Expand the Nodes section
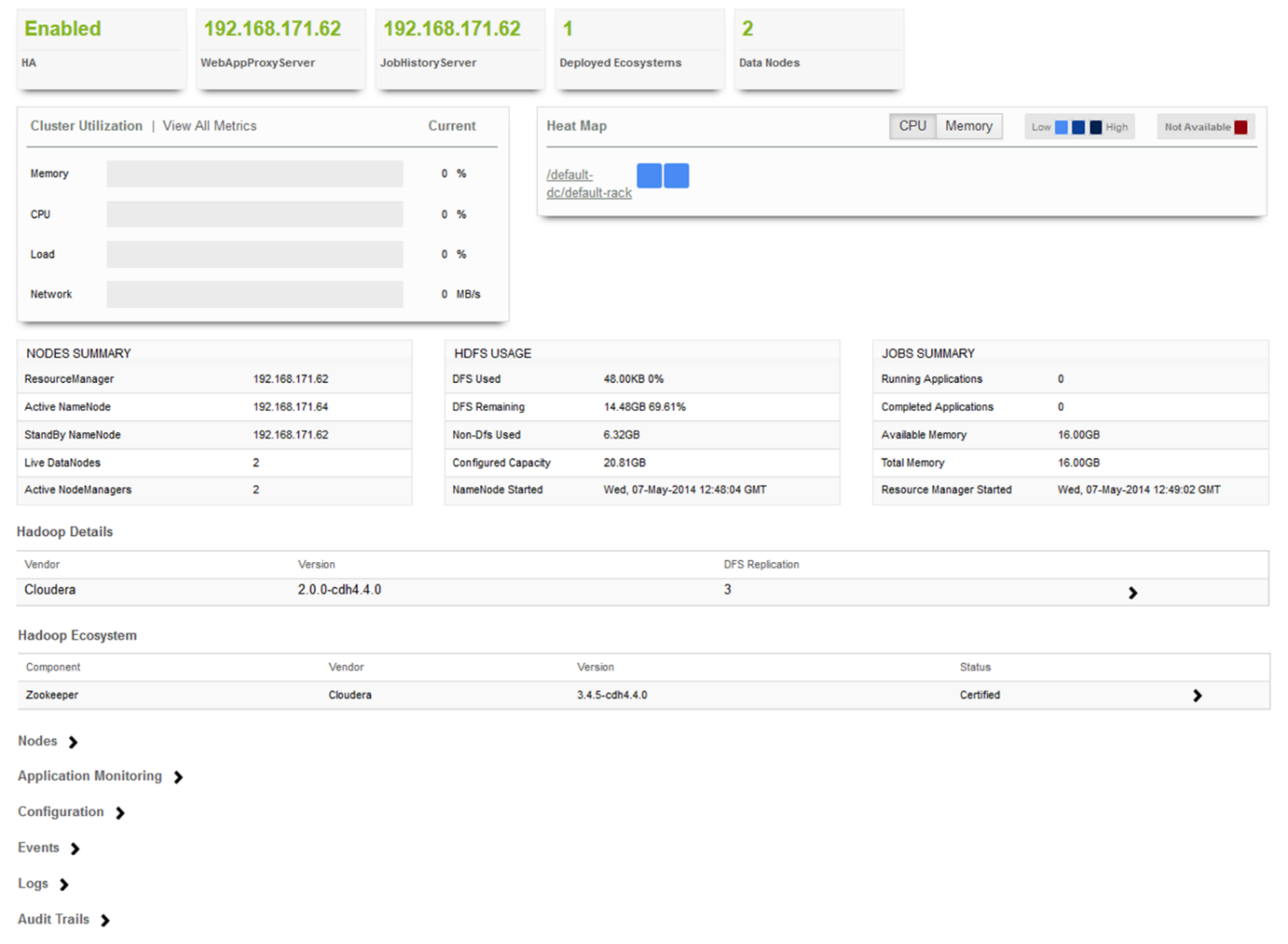1288x944 pixels. pyautogui.click(x=49, y=741)
